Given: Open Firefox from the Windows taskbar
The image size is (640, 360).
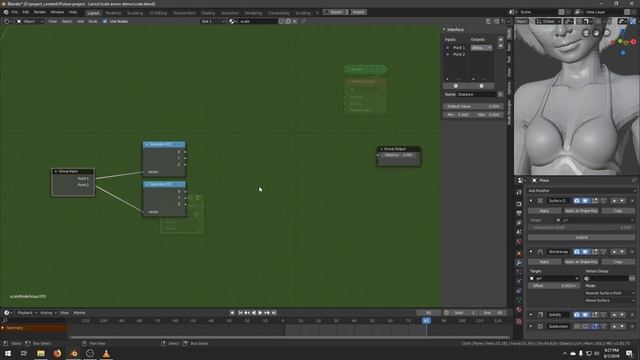Looking at the screenshot, I should (57, 353).
